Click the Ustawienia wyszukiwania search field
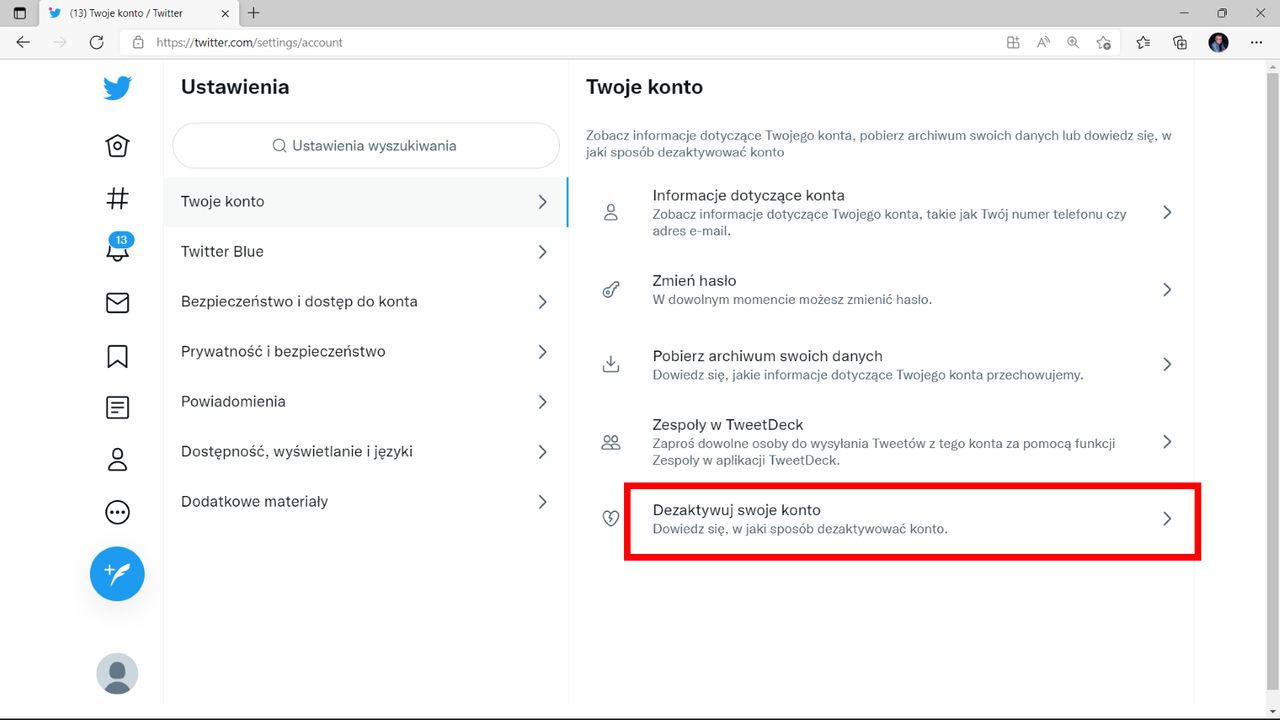The height and width of the screenshot is (720, 1280). tap(366, 146)
